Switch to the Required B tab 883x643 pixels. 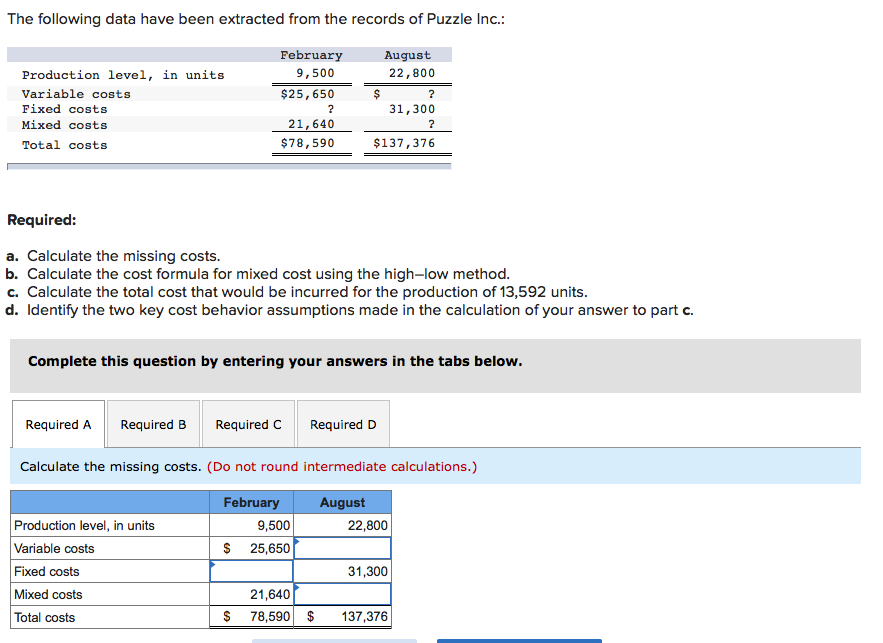[x=152, y=423]
